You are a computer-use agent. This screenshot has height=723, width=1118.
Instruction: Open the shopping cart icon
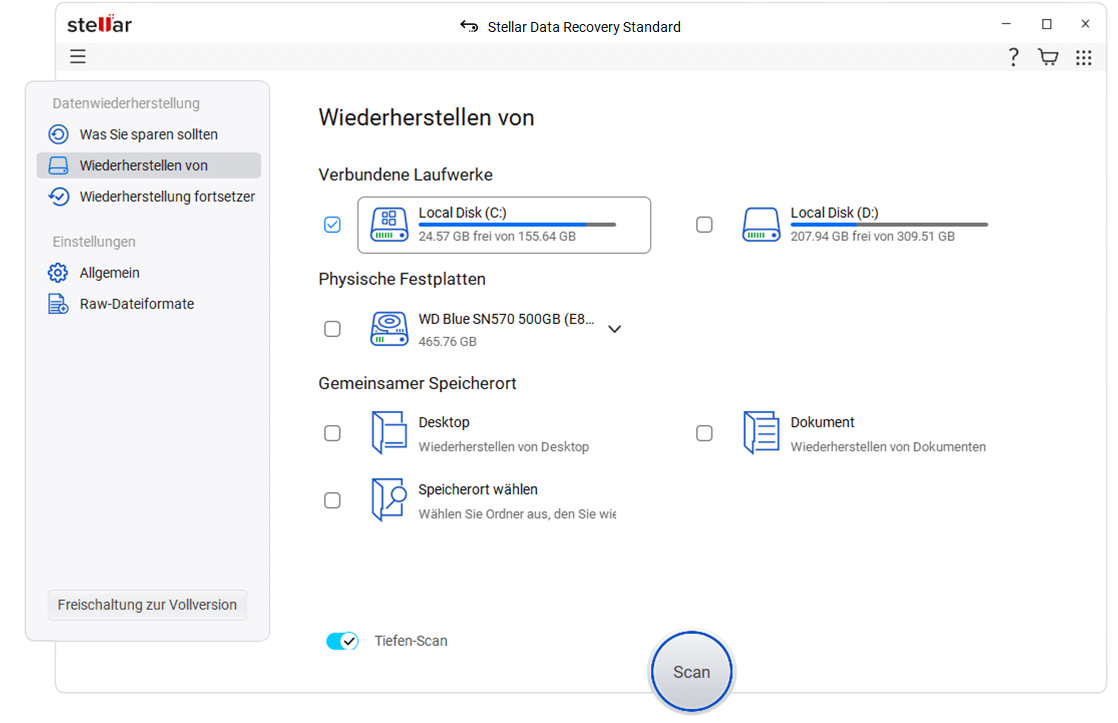[1047, 57]
